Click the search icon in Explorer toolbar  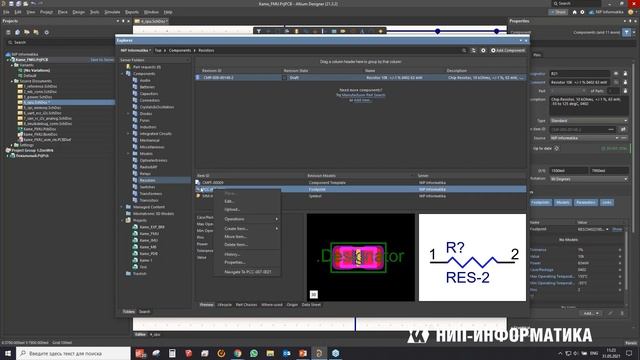coord(464,50)
